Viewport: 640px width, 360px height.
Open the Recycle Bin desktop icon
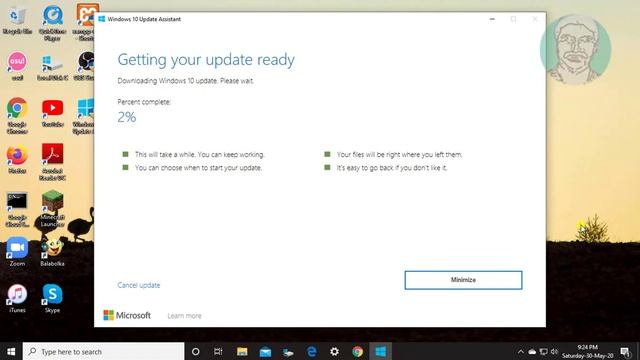pos(17,20)
